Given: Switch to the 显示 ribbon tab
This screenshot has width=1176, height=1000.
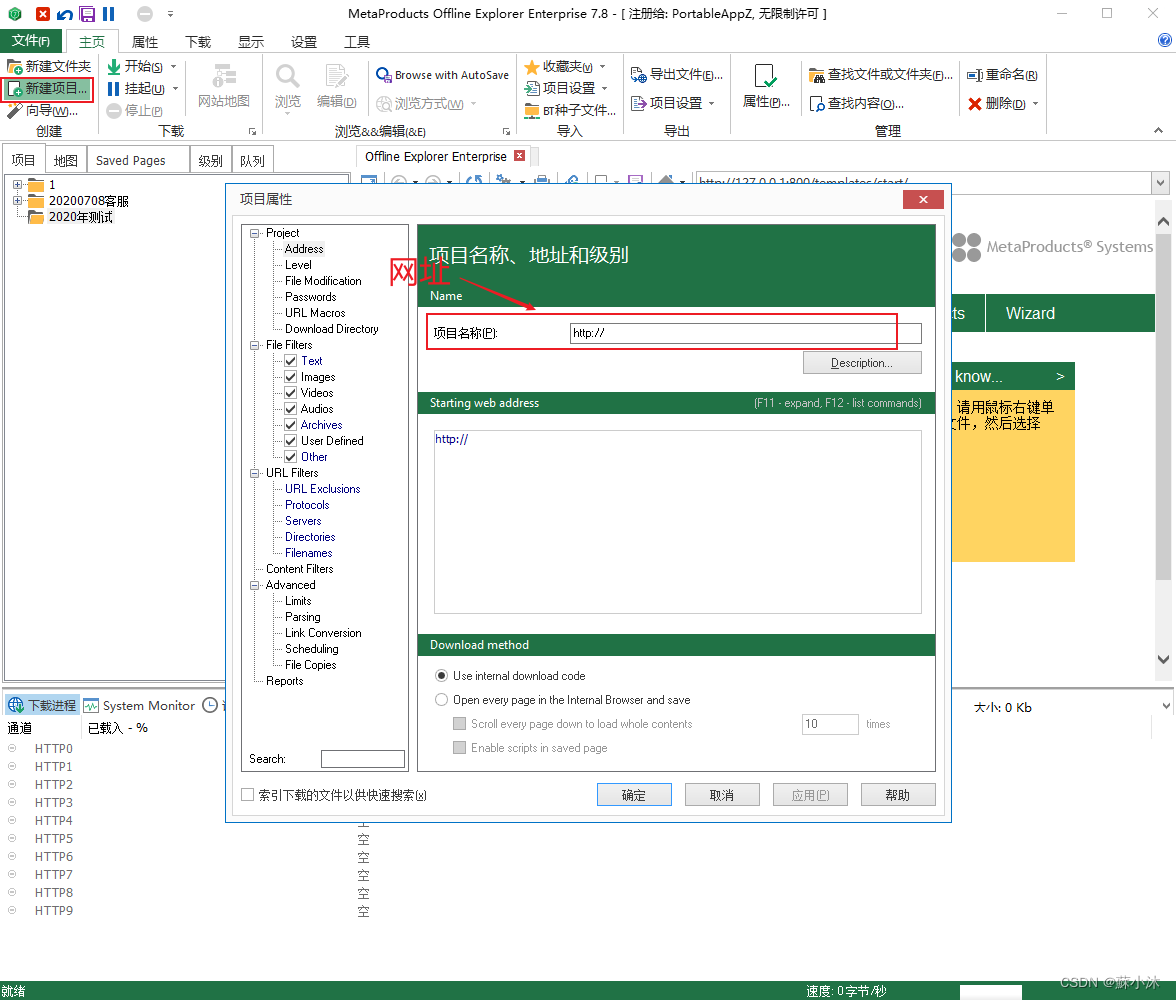Looking at the screenshot, I should pos(250,42).
